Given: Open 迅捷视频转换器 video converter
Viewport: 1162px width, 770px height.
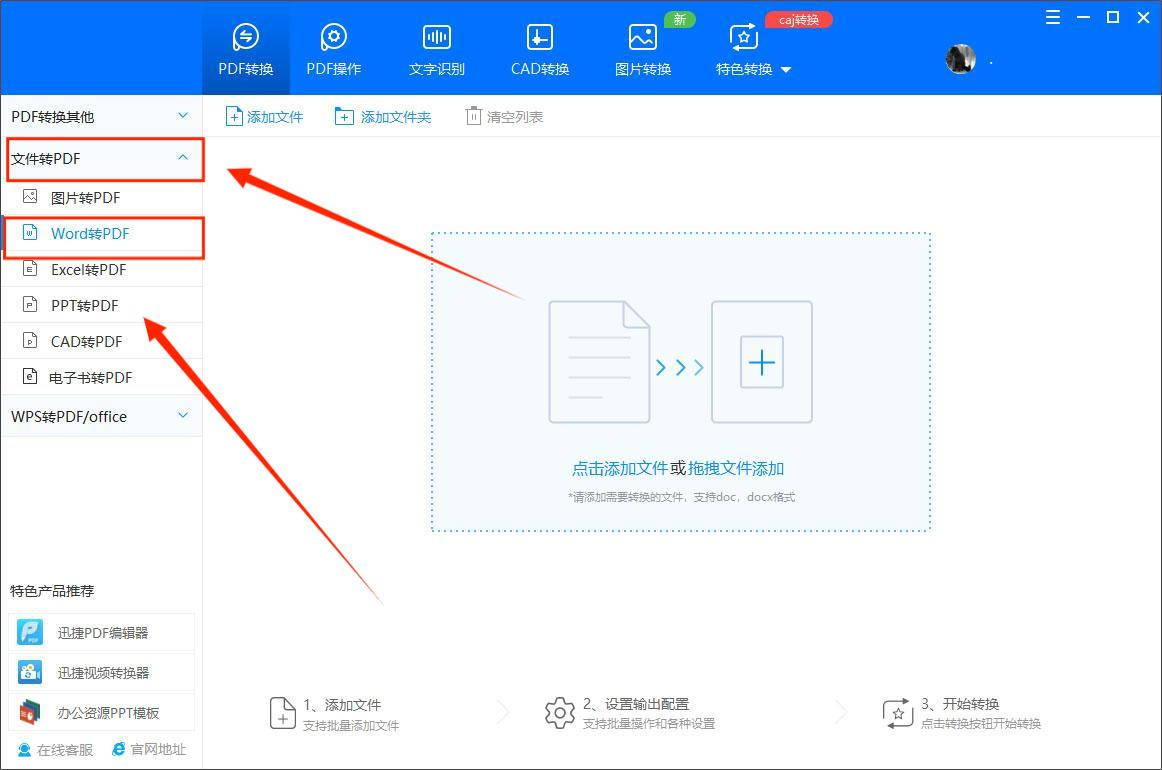Looking at the screenshot, I should click(x=101, y=671).
